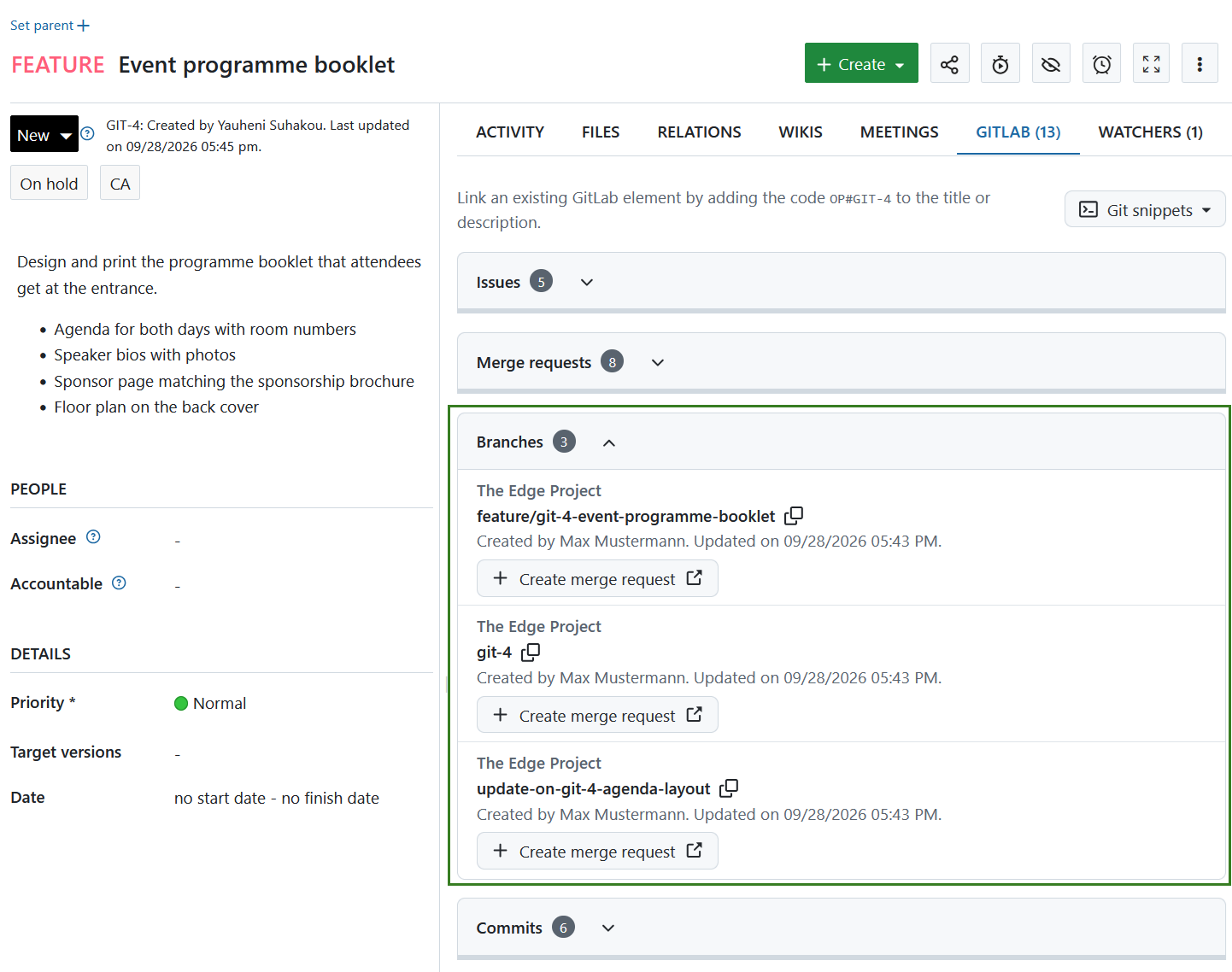This screenshot has width=1232, height=972.
Task: Click the Target versions dash value
Action: point(178,753)
